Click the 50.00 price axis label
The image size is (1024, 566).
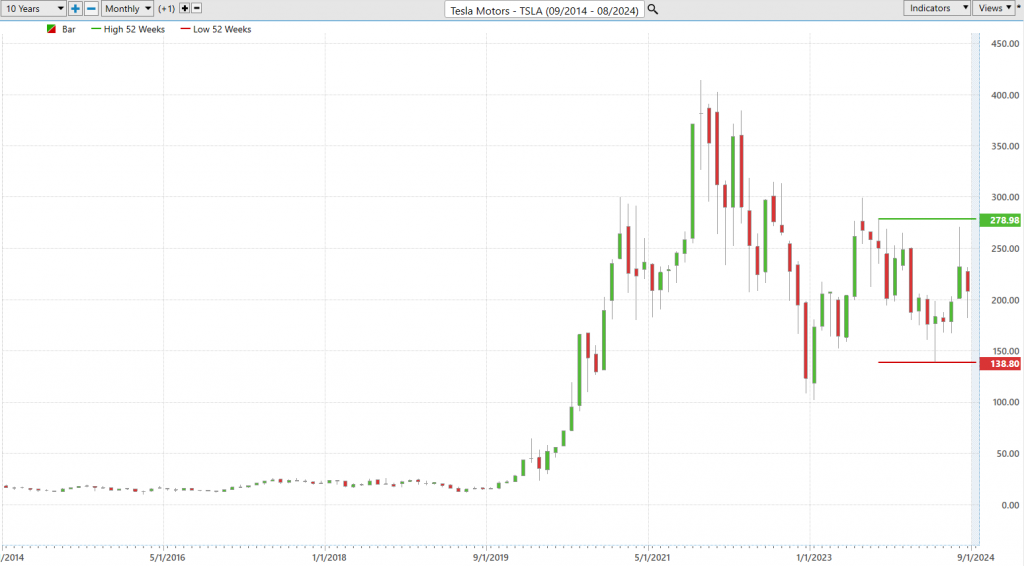[x=1008, y=454]
